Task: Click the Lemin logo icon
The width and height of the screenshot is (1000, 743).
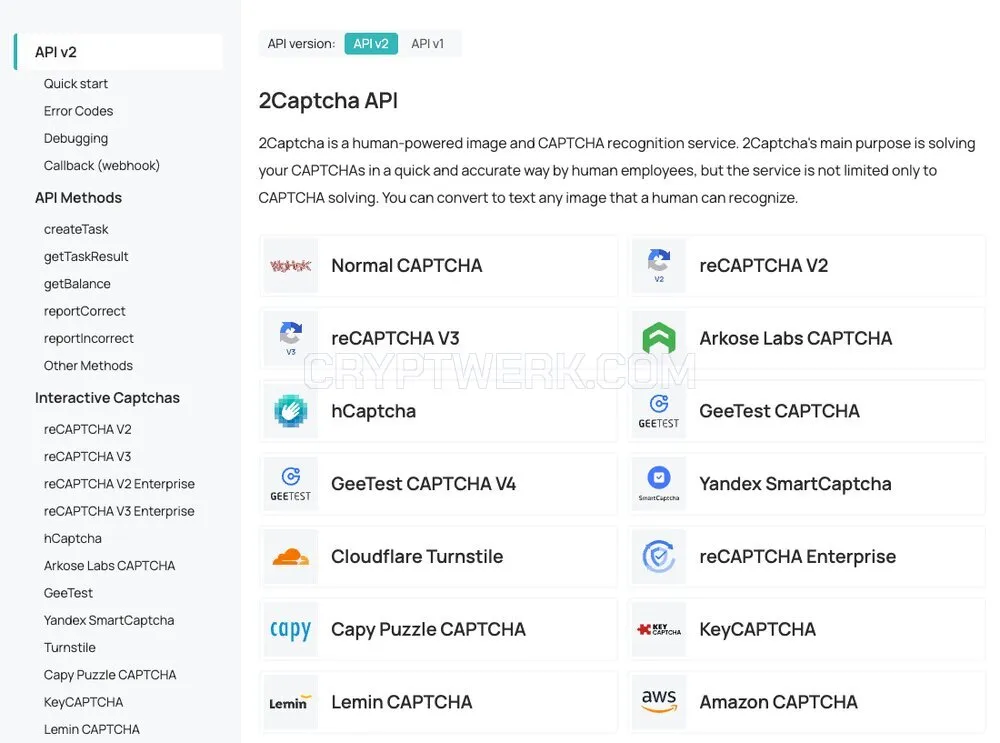Action: pyautogui.click(x=291, y=703)
